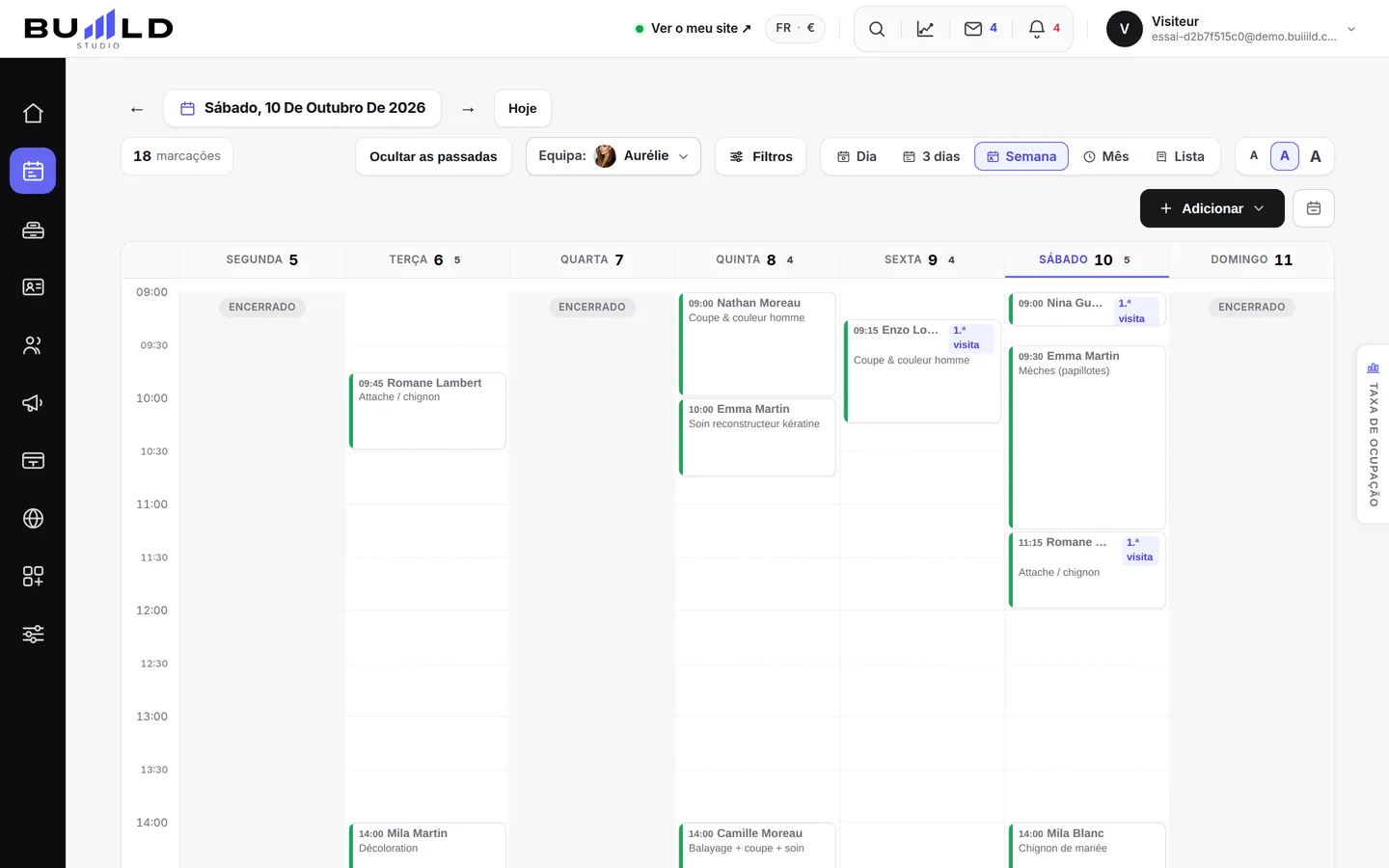Toggle Ocultar as passadas
Viewport: 1389px width, 868px height.
[x=433, y=156]
